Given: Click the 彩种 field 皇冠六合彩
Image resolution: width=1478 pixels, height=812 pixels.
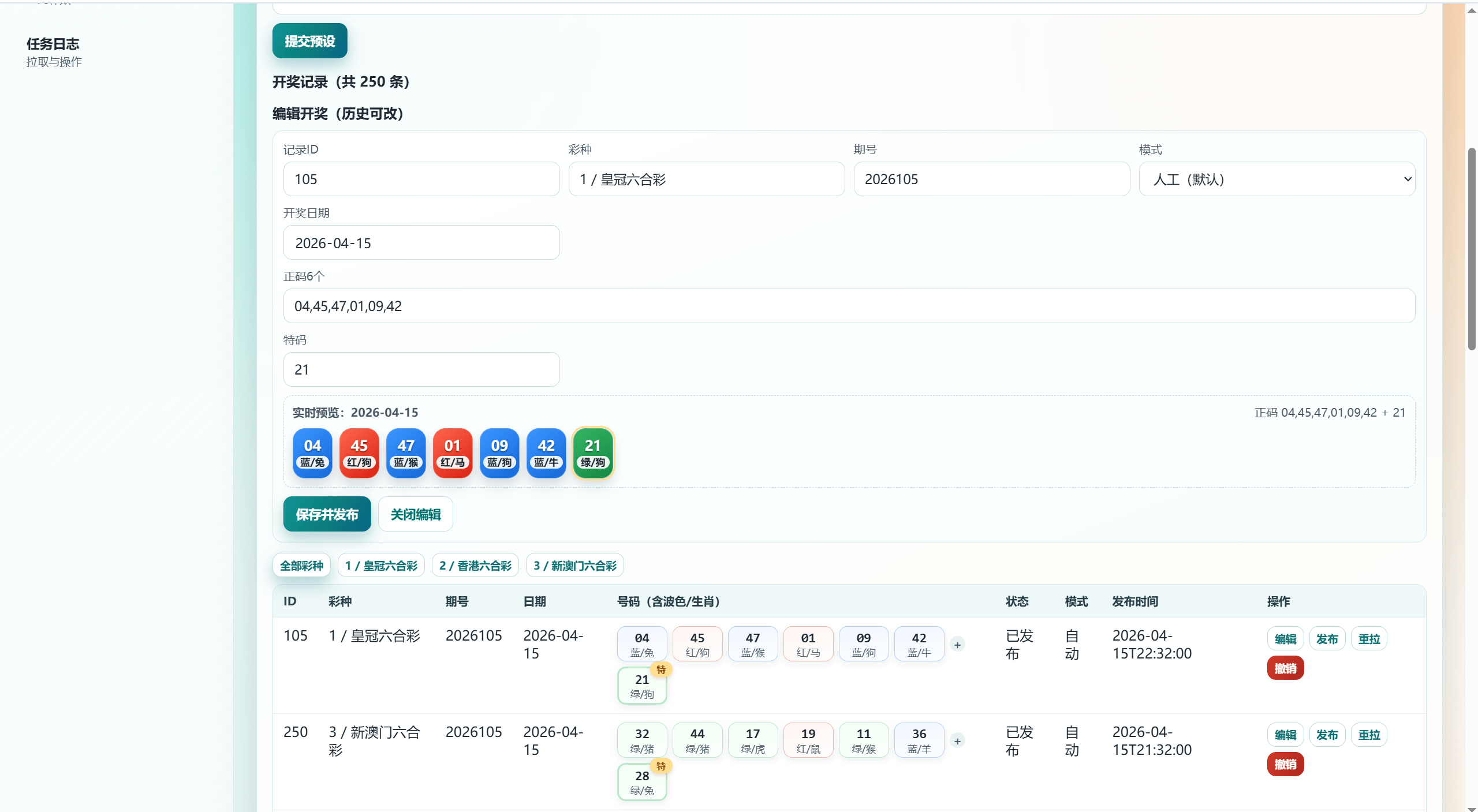Looking at the screenshot, I should click(706, 179).
